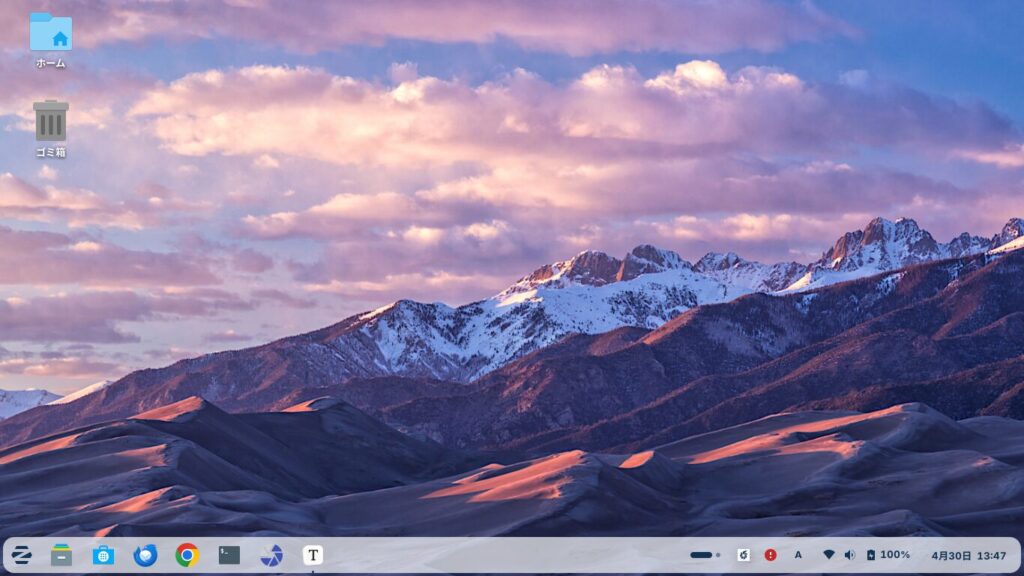Screen dimensions: 1024x576
Task: Click the volume speaker icon
Action: coord(849,555)
